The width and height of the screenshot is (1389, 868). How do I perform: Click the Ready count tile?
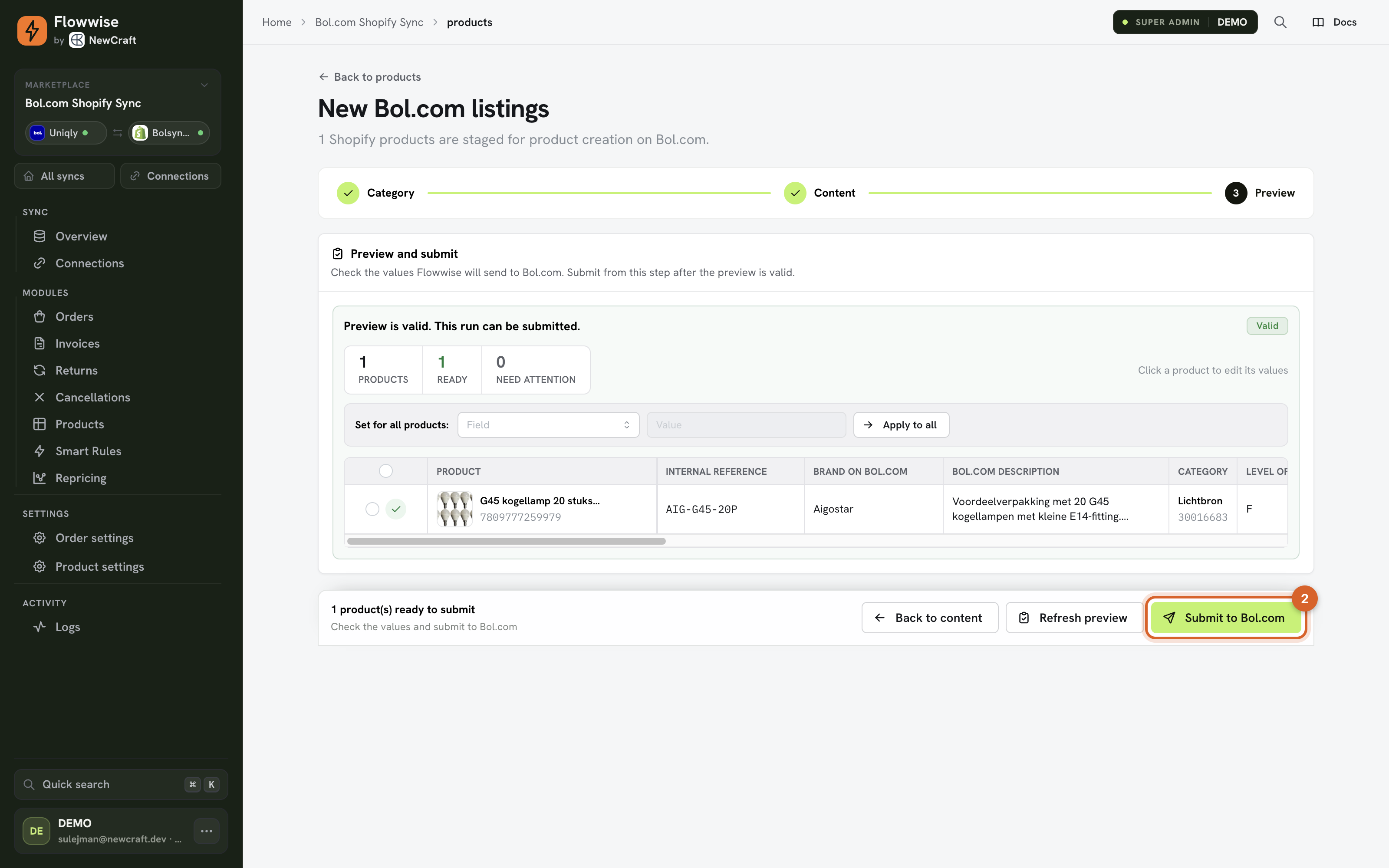(x=452, y=370)
